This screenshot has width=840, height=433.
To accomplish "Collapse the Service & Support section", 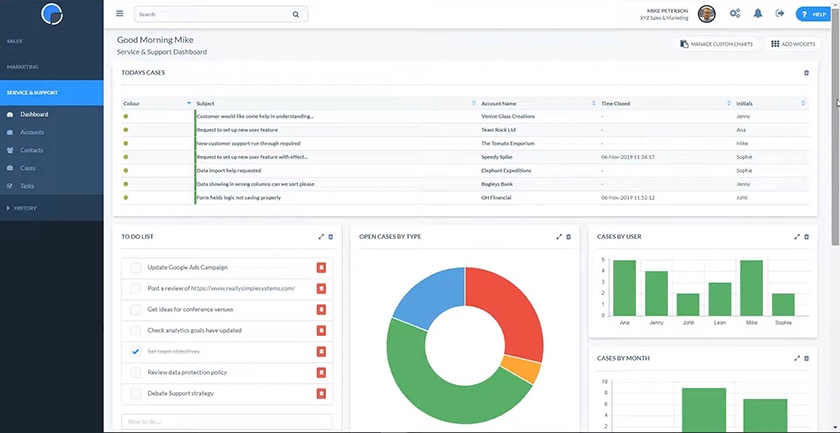I will tap(51, 93).
